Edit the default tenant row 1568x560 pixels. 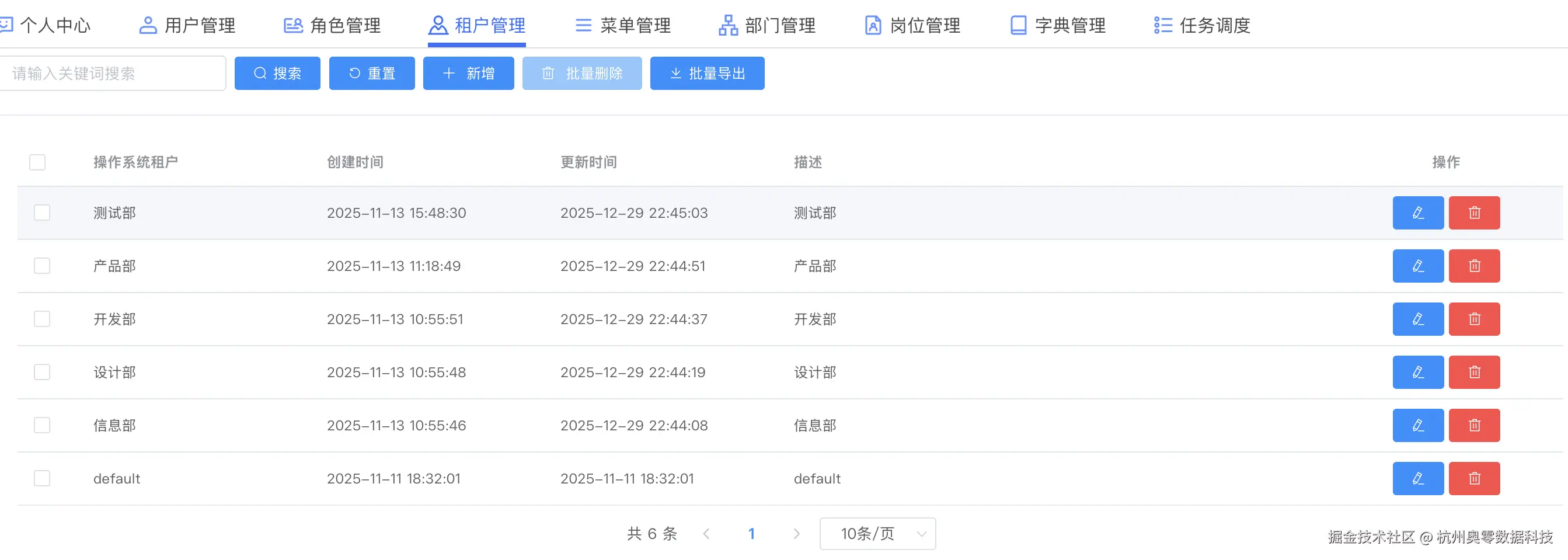[x=1417, y=478]
